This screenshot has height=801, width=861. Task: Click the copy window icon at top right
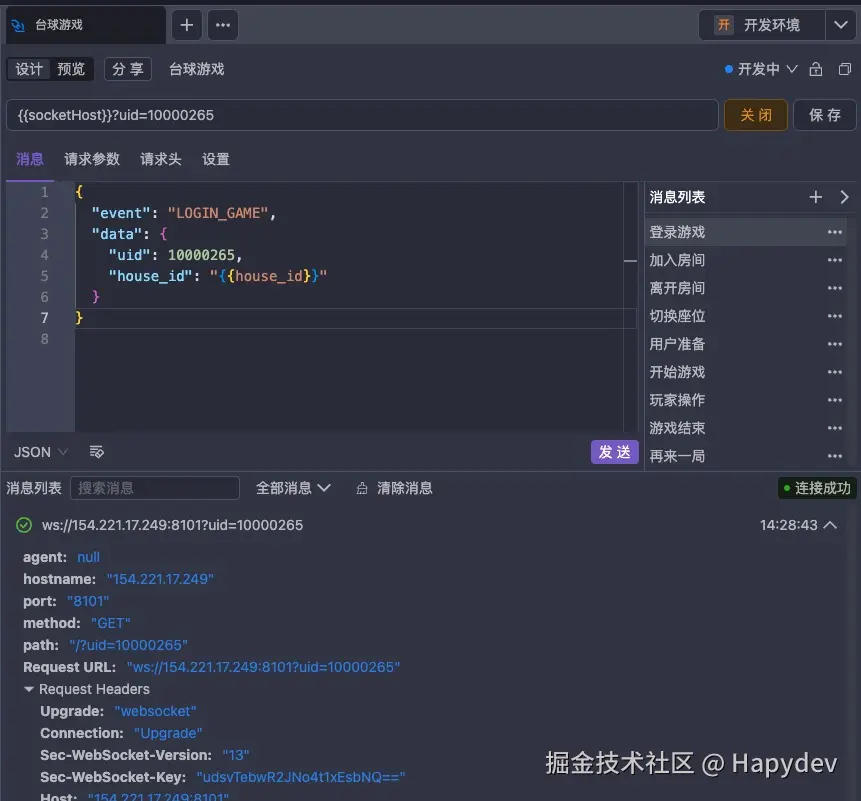click(845, 69)
